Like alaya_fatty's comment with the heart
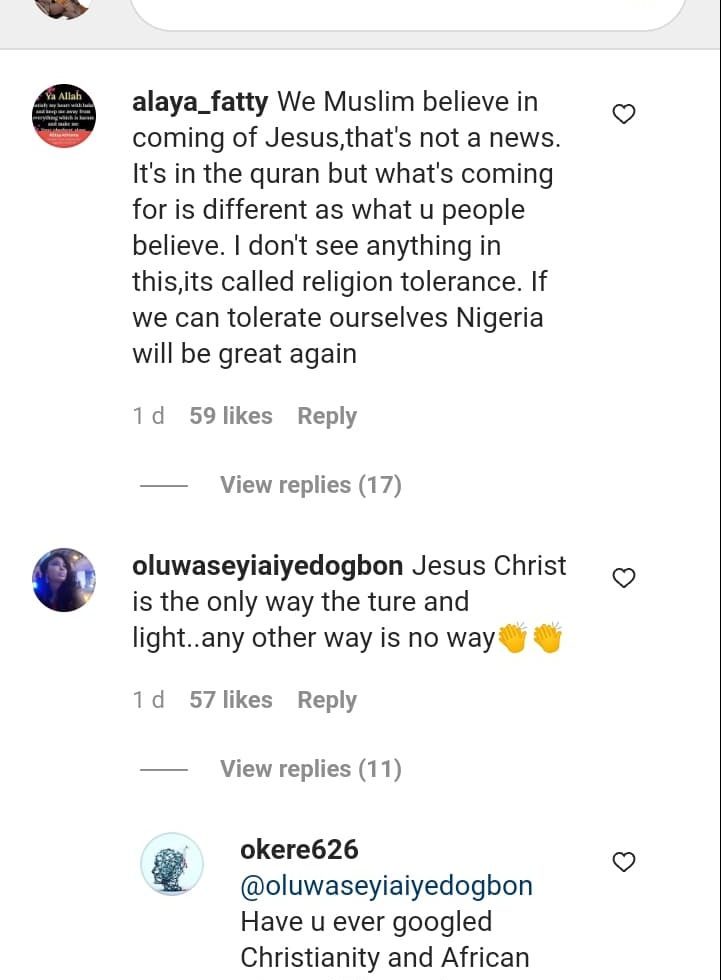Screen dimensions: 721x980 (x=624, y=114)
